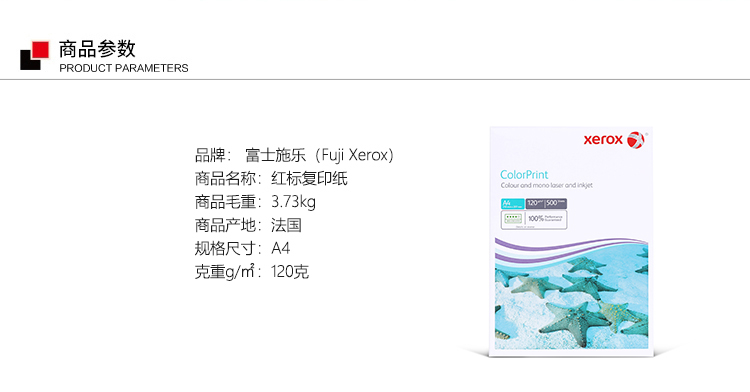Click the 500 sheets badge on package
Screen dimensions: 750x392
click(556, 203)
